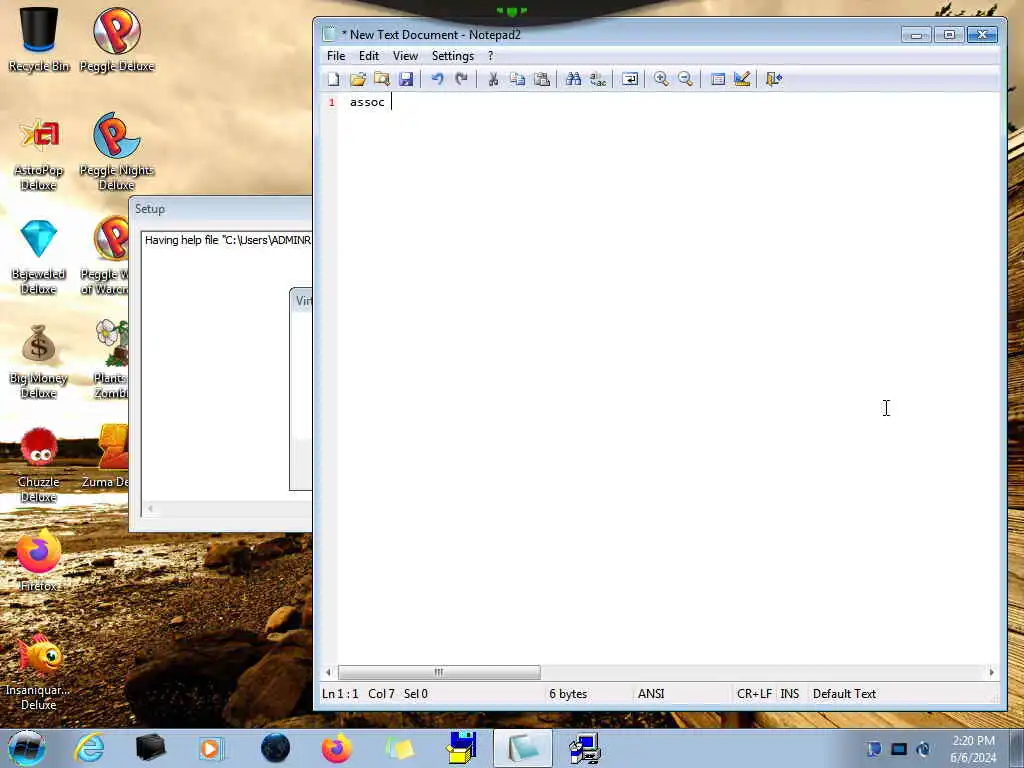Zoom out with the magnifier minus icon
This screenshot has width=1024, height=768.
[x=685, y=79]
